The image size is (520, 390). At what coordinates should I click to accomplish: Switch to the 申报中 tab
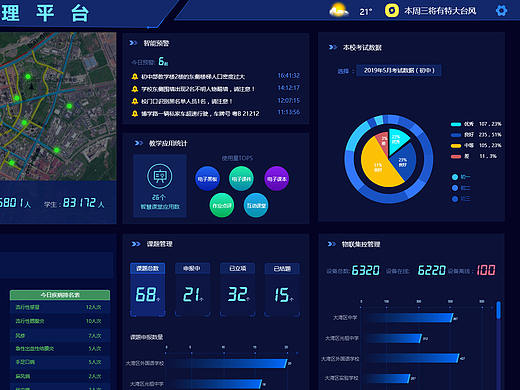192,268
